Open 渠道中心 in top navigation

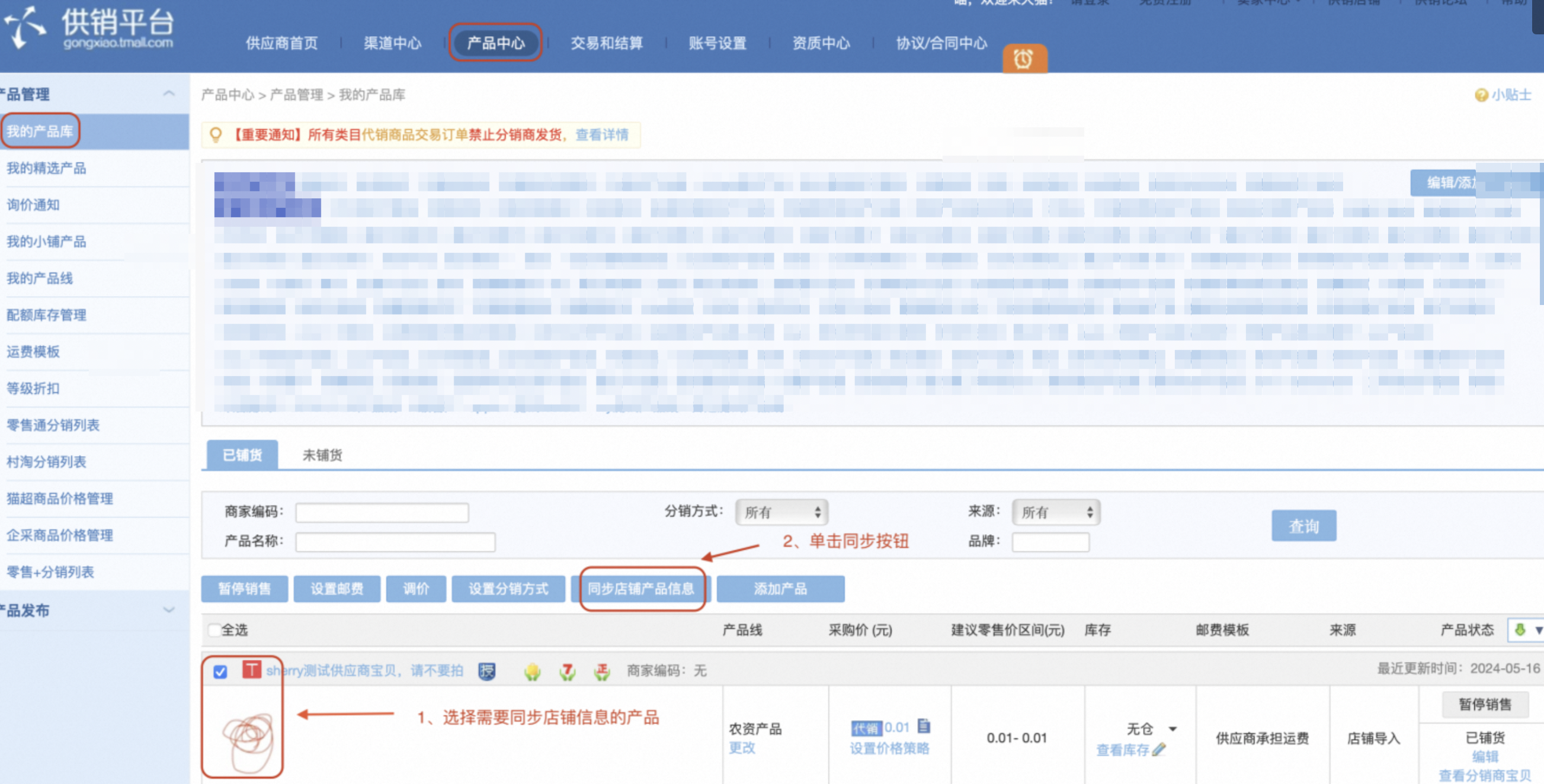(x=393, y=43)
